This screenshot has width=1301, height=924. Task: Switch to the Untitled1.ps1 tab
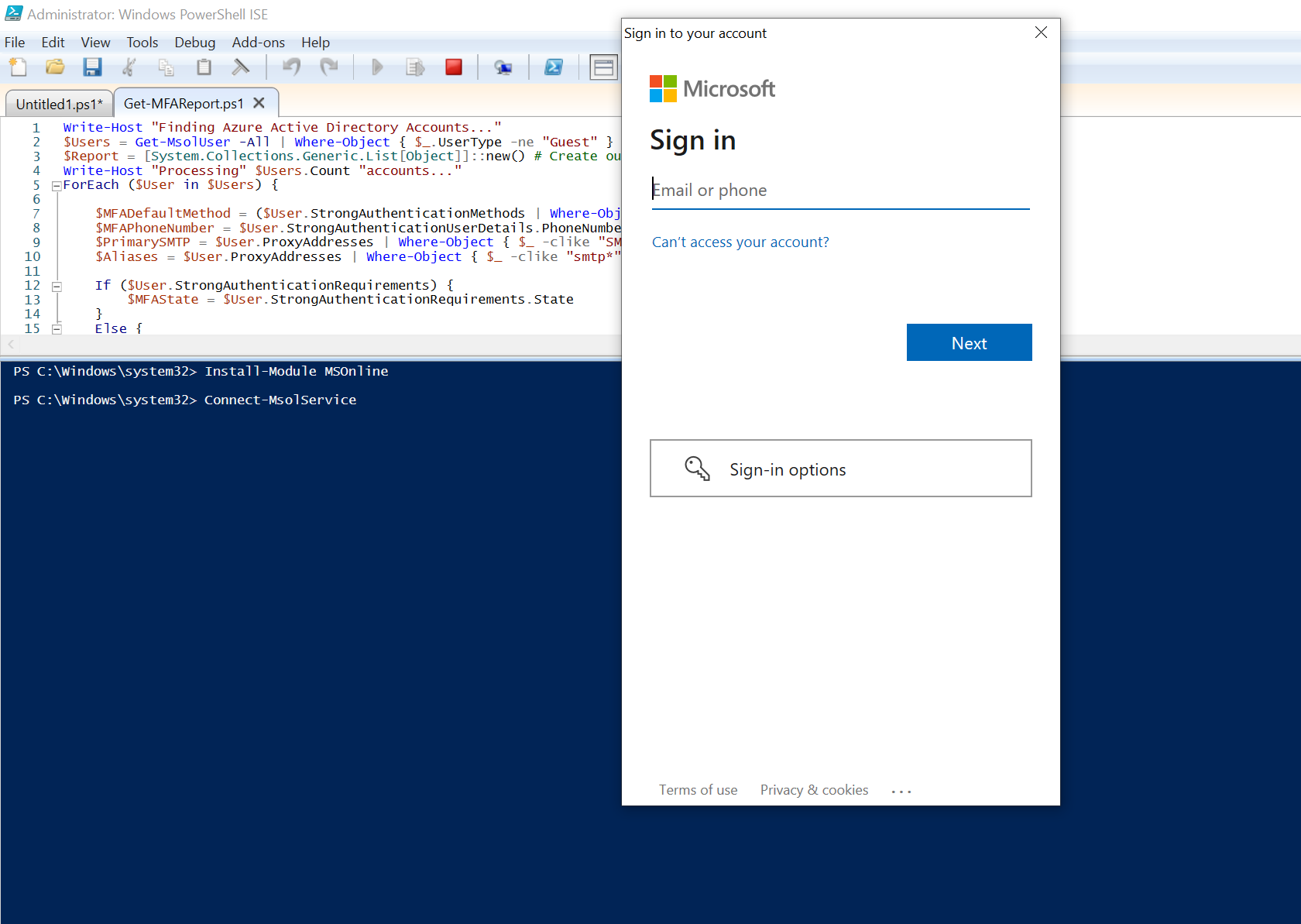pos(59,104)
